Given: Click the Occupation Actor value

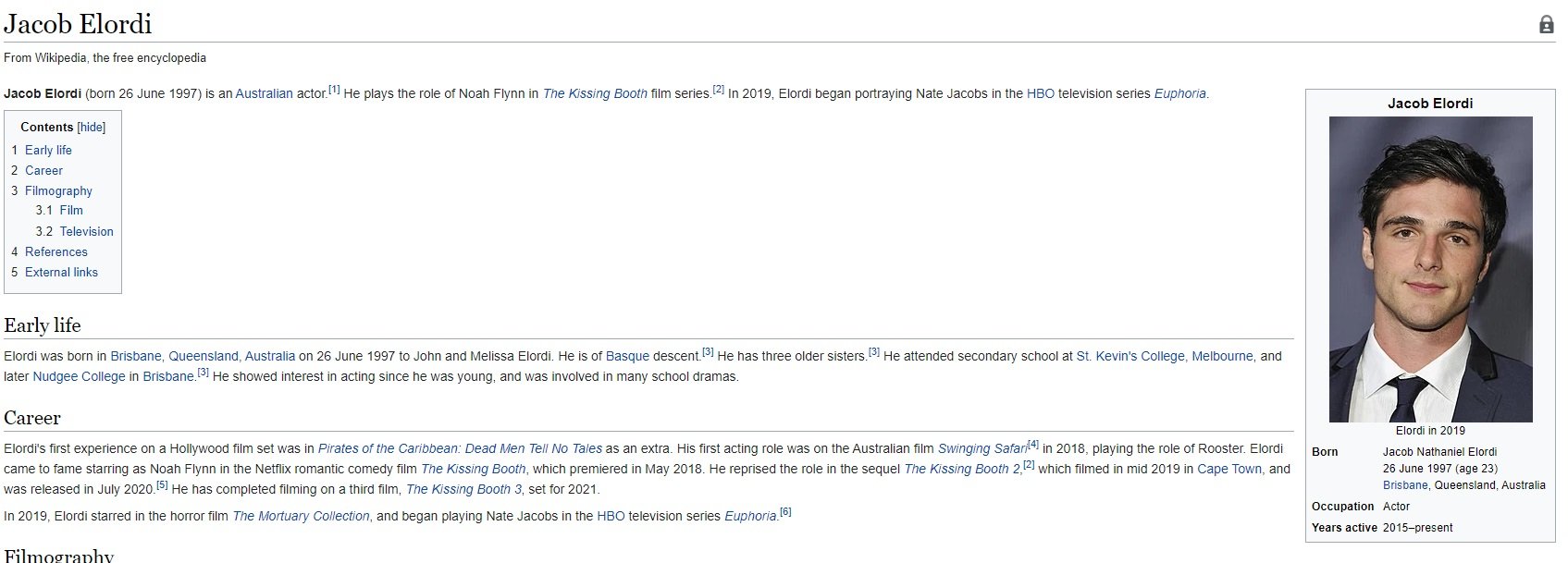Looking at the screenshot, I should 1396,507.
